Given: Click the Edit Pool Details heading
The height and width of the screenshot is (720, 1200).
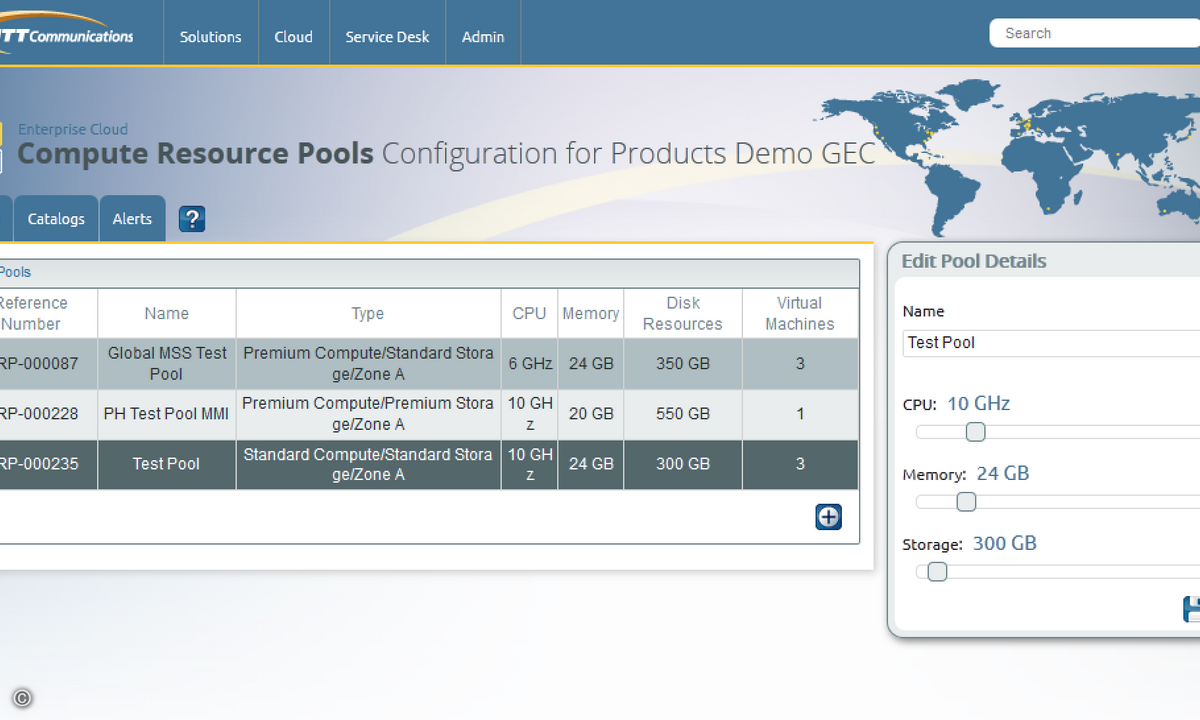Looking at the screenshot, I should (x=973, y=261).
